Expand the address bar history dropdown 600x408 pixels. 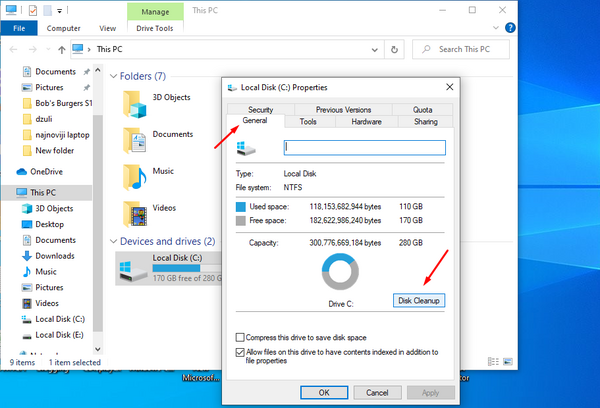click(375, 50)
